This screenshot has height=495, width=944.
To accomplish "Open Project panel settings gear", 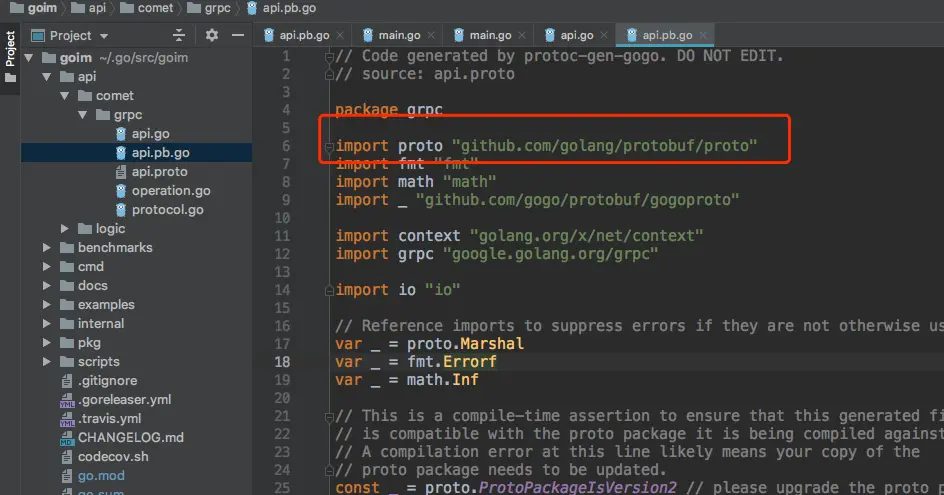I will pyautogui.click(x=211, y=36).
